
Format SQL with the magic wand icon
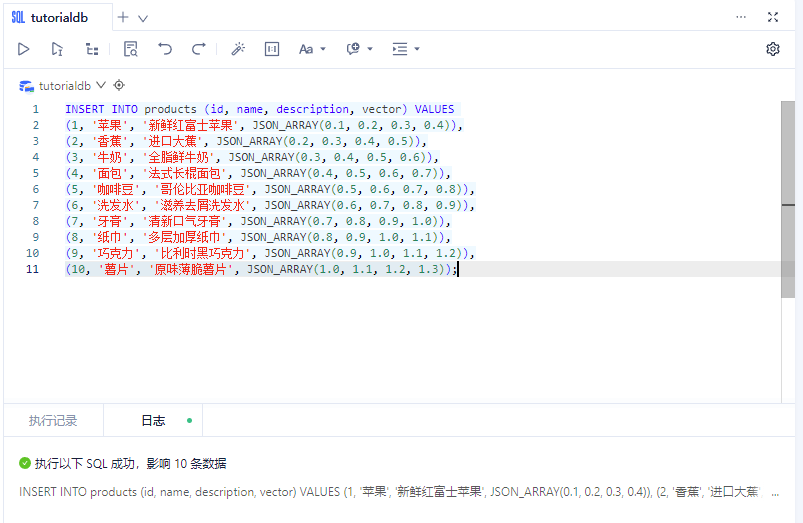[x=238, y=49]
